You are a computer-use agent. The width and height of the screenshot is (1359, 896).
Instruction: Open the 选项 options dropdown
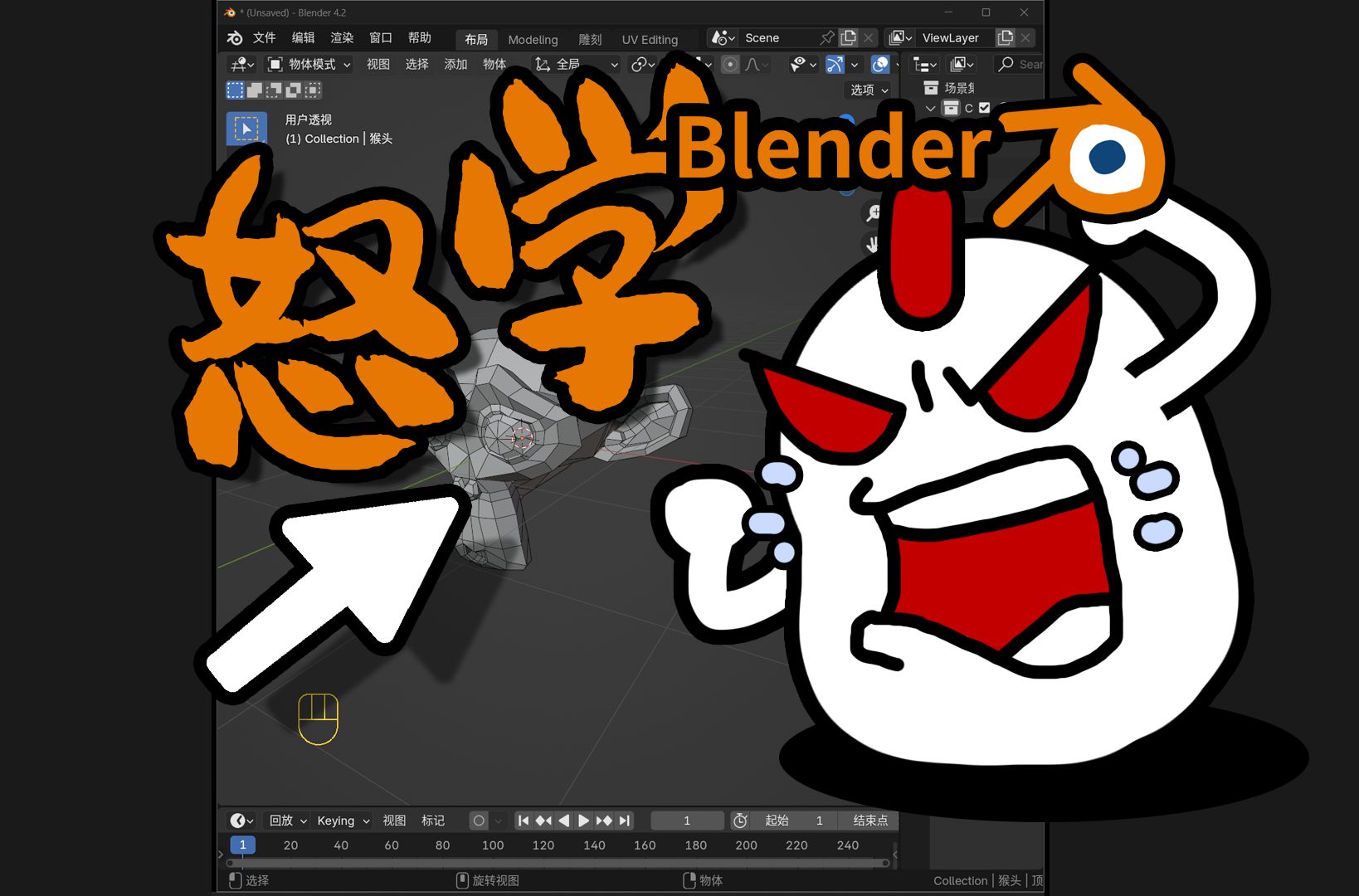click(x=869, y=90)
